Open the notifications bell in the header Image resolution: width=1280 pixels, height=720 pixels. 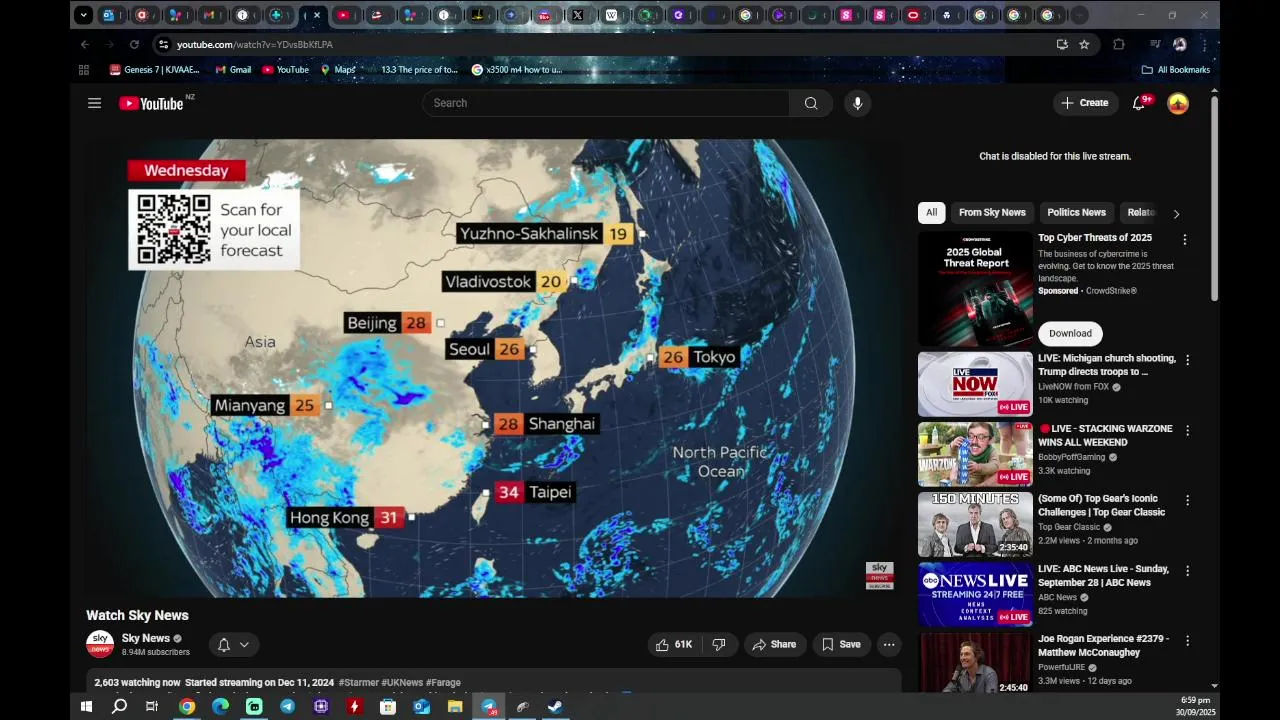[x=1138, y=103]
